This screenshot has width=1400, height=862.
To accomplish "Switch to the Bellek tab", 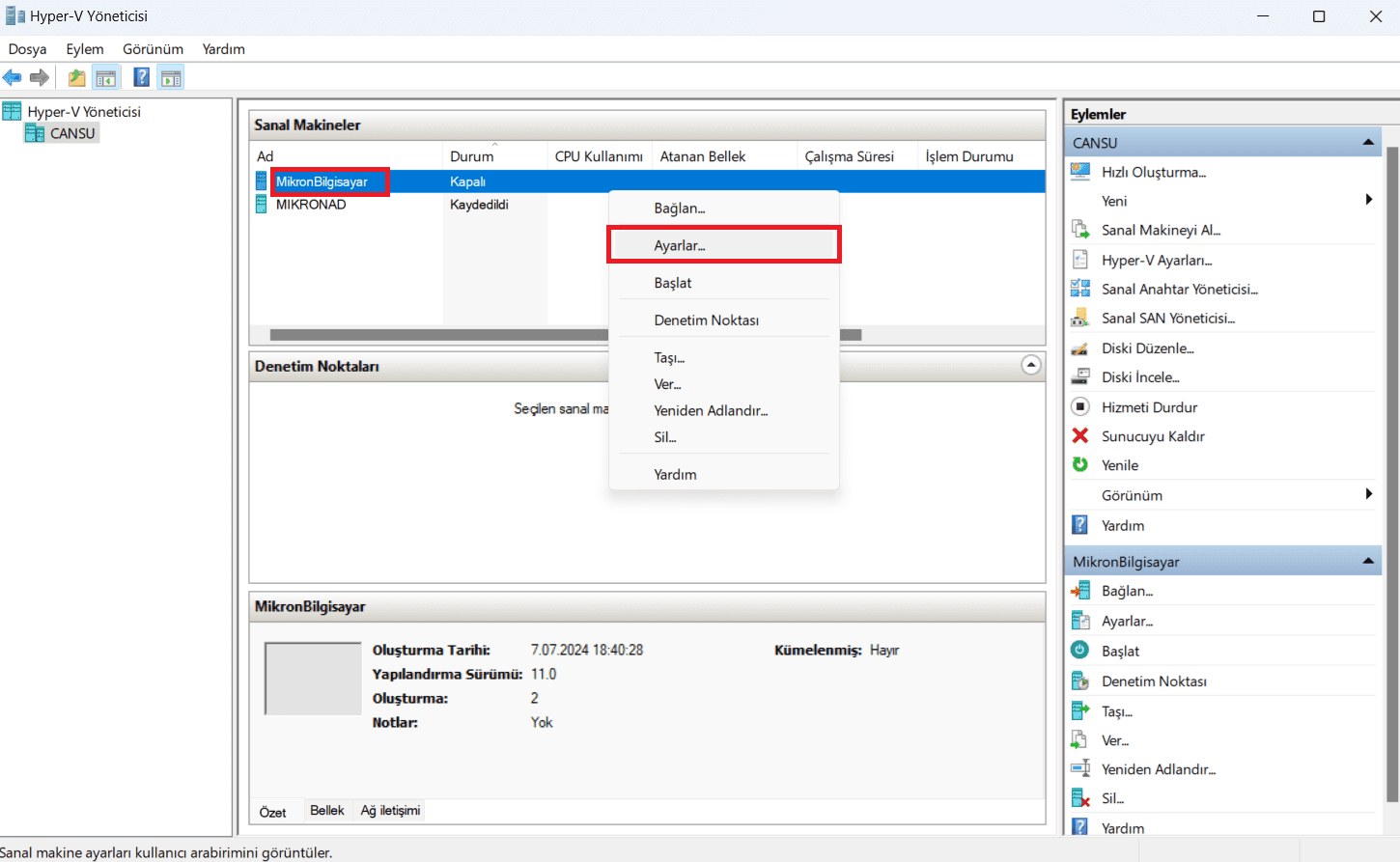I will (327, 811).
